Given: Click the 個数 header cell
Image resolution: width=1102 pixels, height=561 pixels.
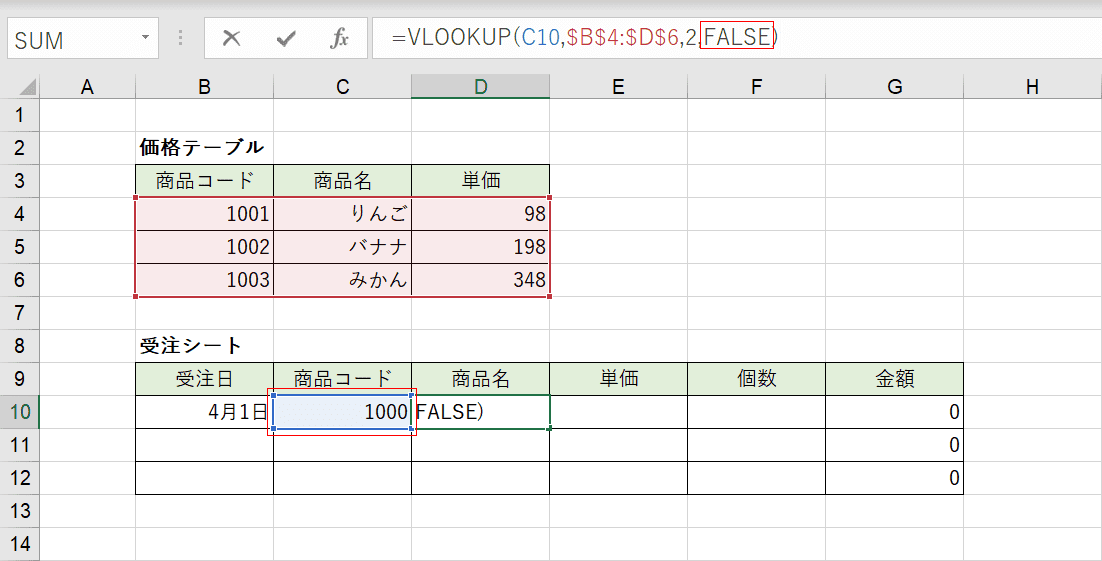Looking at the screenshot, I should pos(756,379).
